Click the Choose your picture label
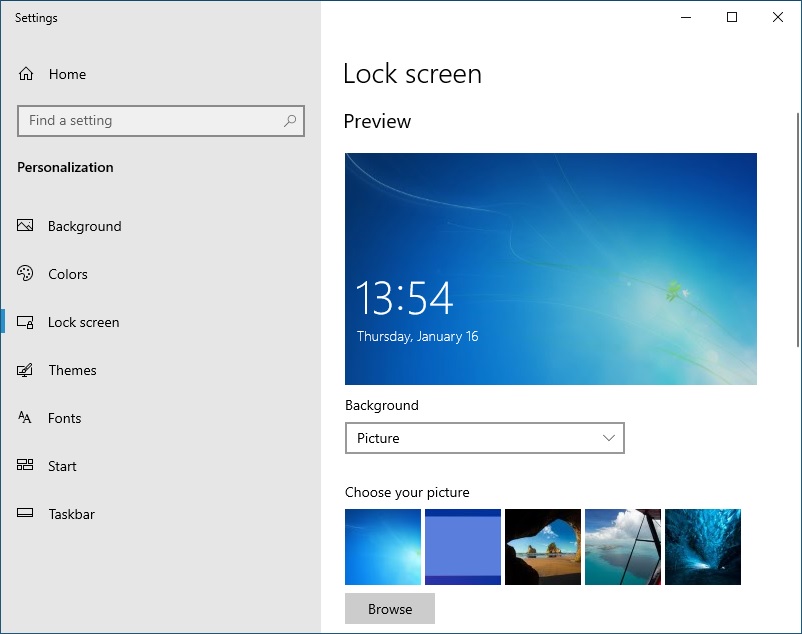802x634 pixels. pos(407,492)
